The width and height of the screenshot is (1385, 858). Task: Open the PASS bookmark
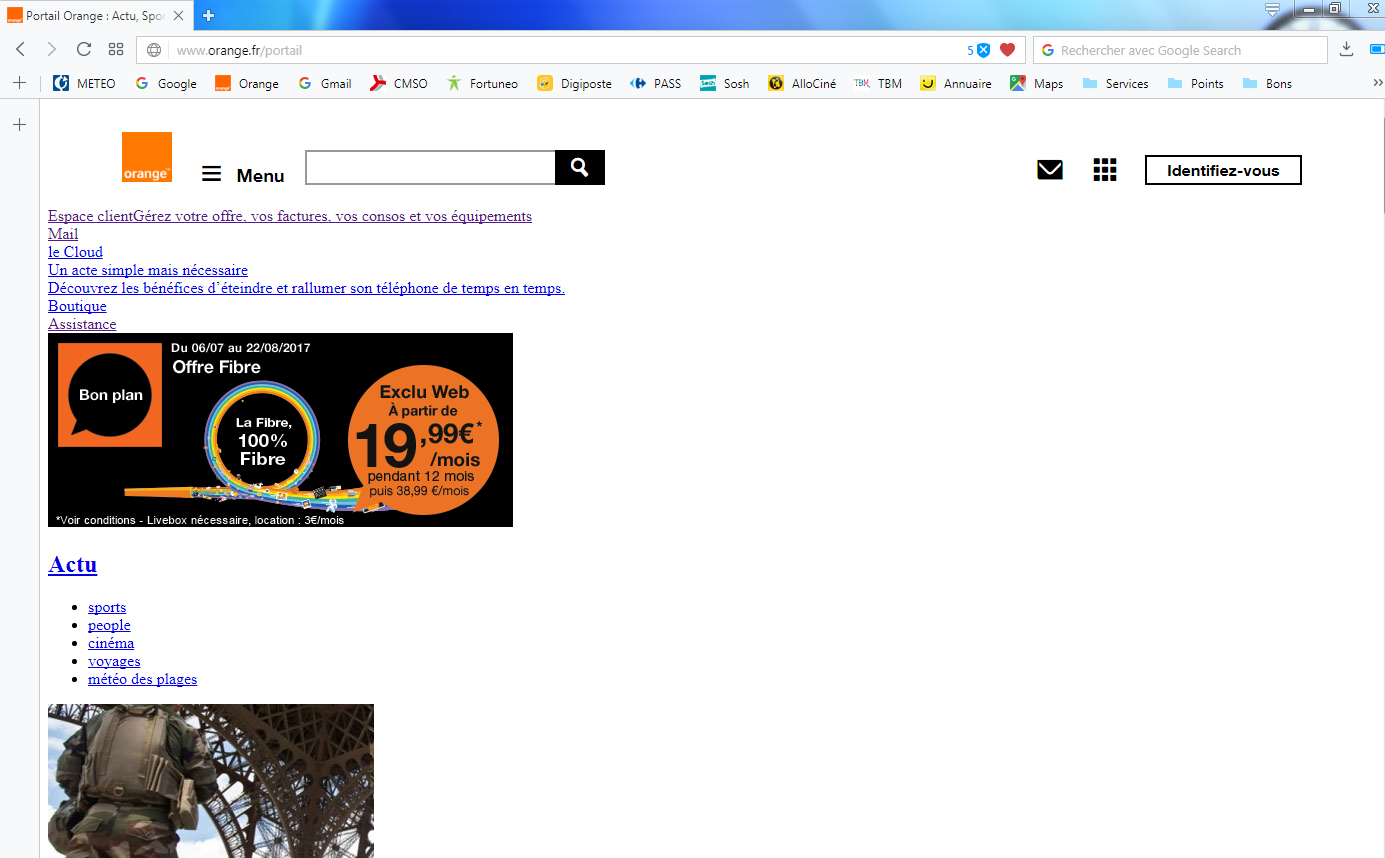pyautogui.click(x=656, y=84)
